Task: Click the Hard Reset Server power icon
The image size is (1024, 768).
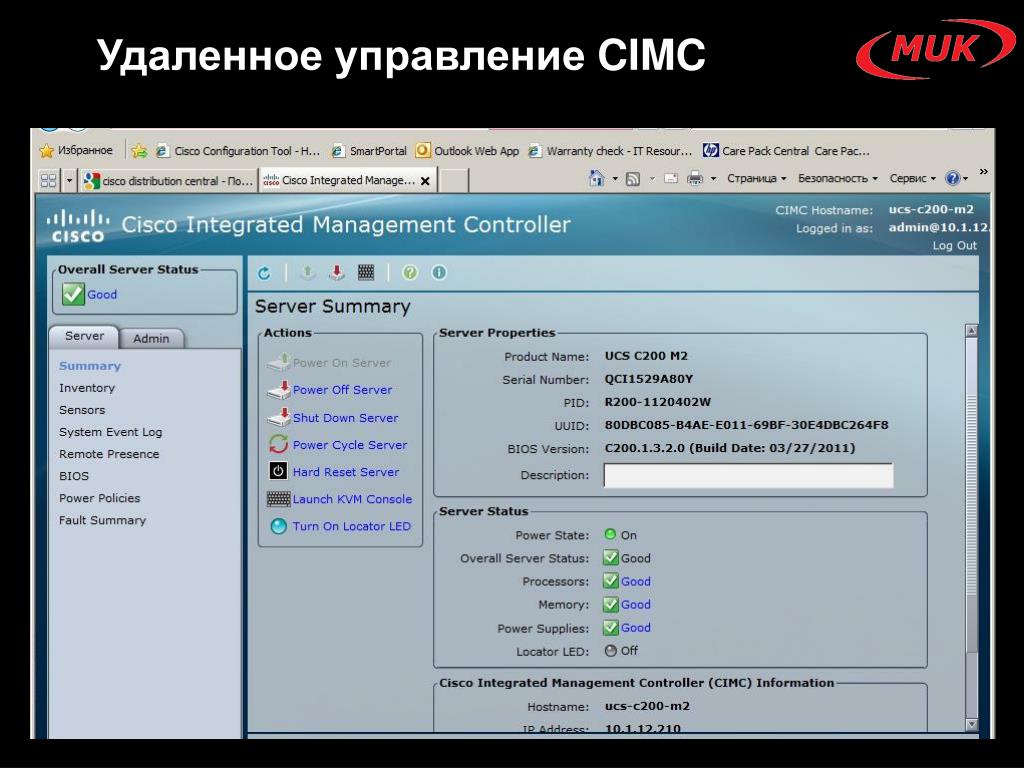Action: click(x=278, y=471)
